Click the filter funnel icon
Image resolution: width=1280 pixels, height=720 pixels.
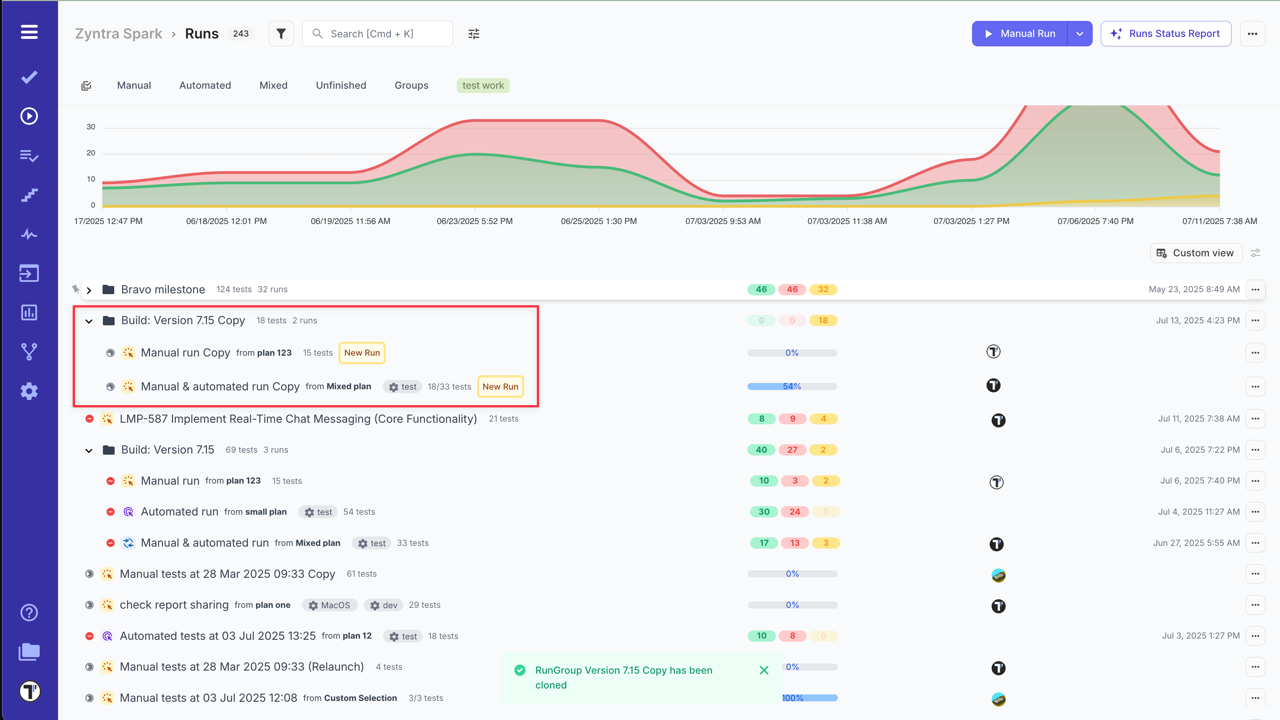(x=281, y=34)
